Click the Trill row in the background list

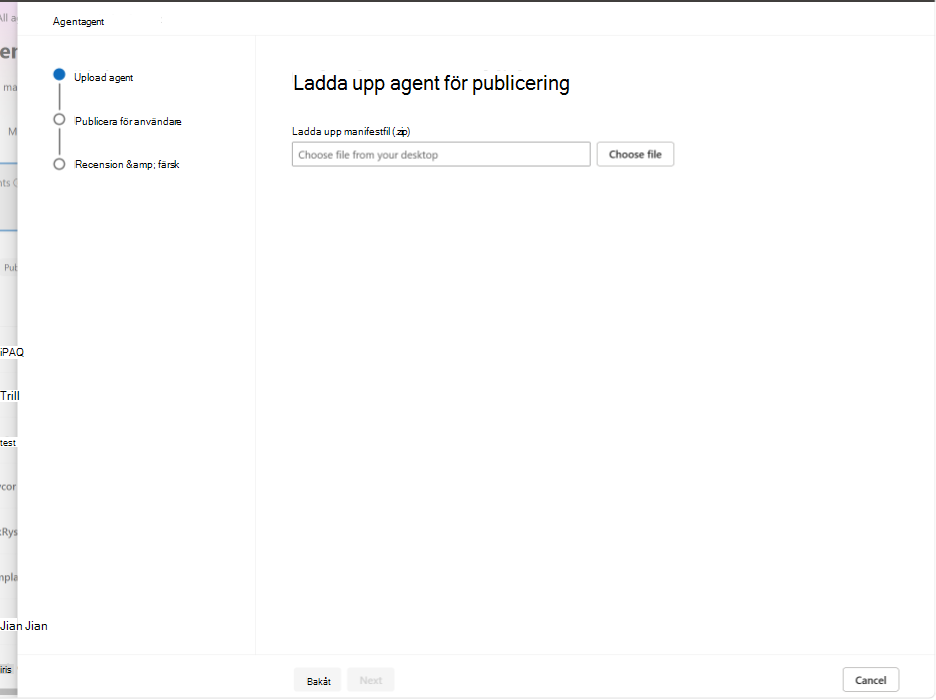[x=10, y=396]
